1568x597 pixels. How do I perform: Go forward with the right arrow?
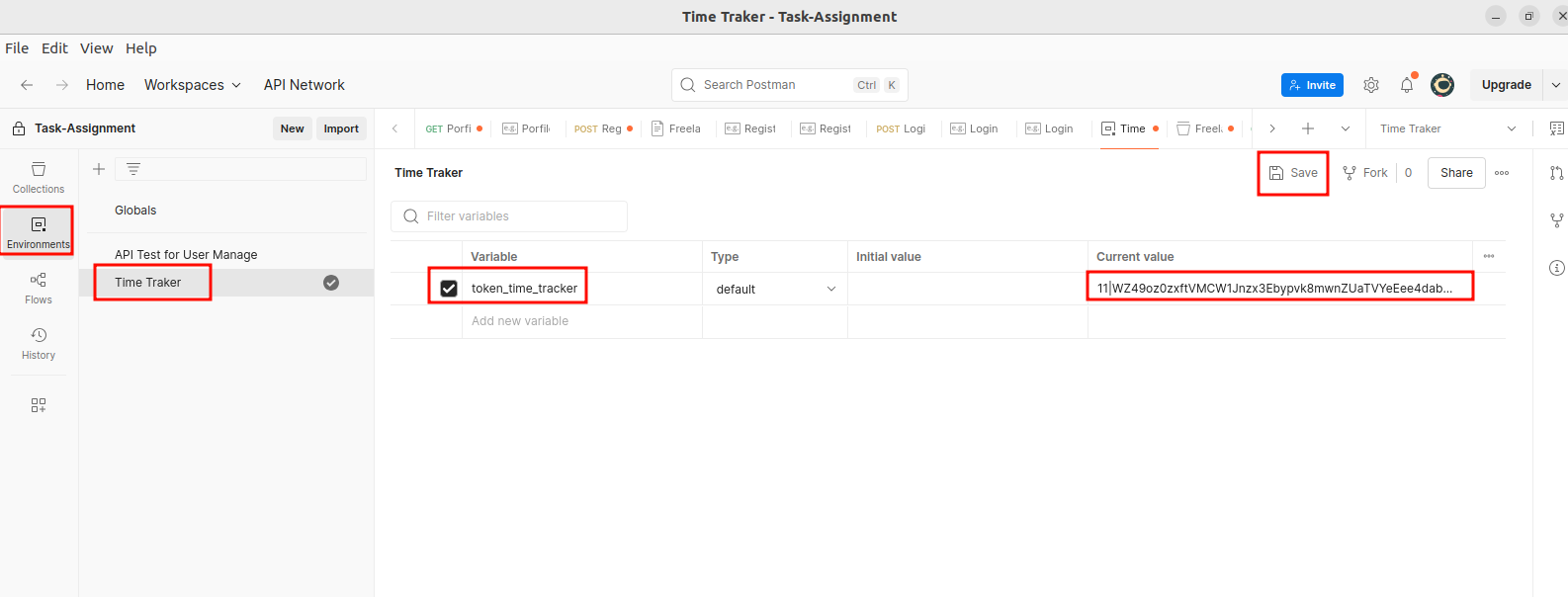pos(62,85)
